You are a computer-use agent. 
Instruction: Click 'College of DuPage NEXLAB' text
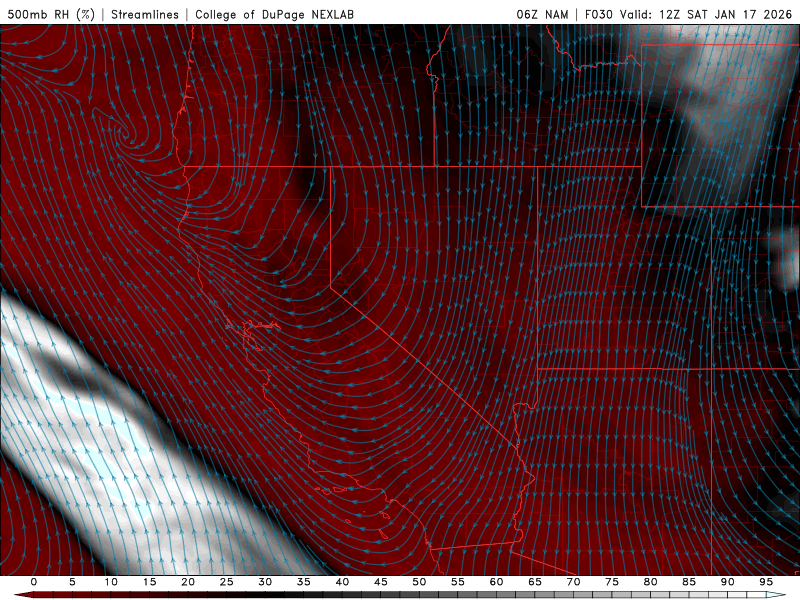point(274,14)
